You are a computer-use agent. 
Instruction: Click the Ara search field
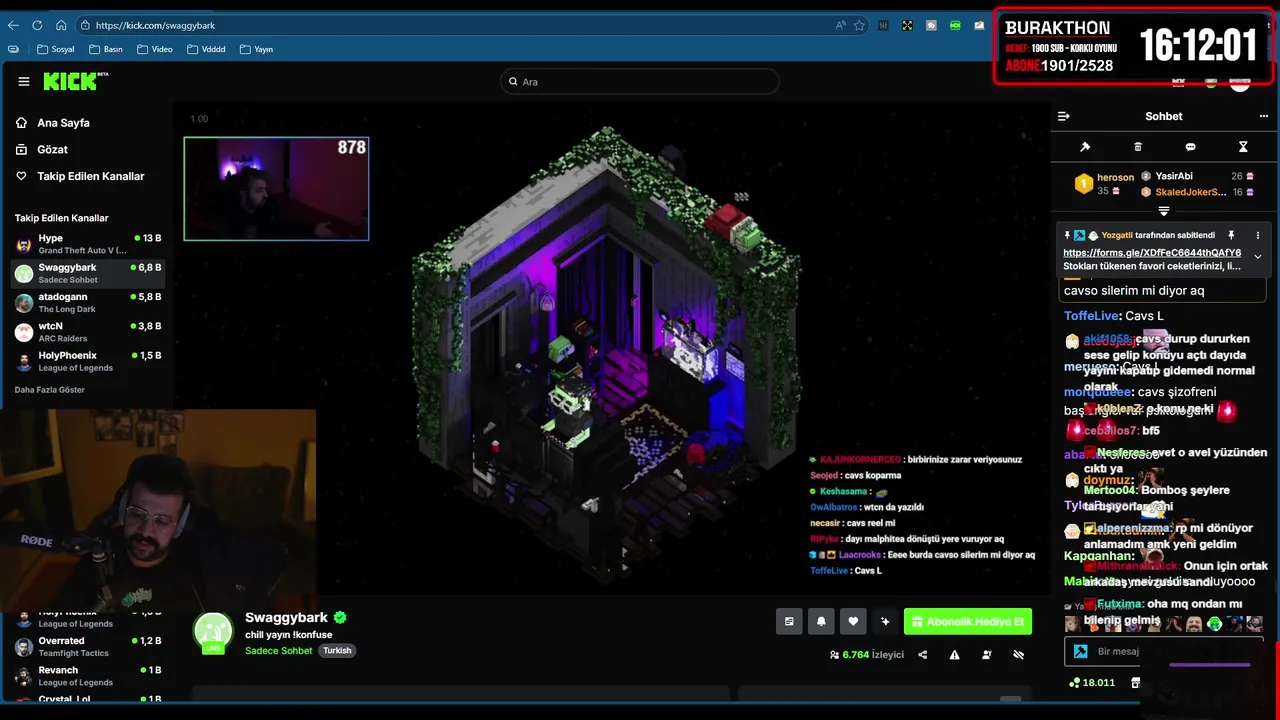(x=640, y=81)
